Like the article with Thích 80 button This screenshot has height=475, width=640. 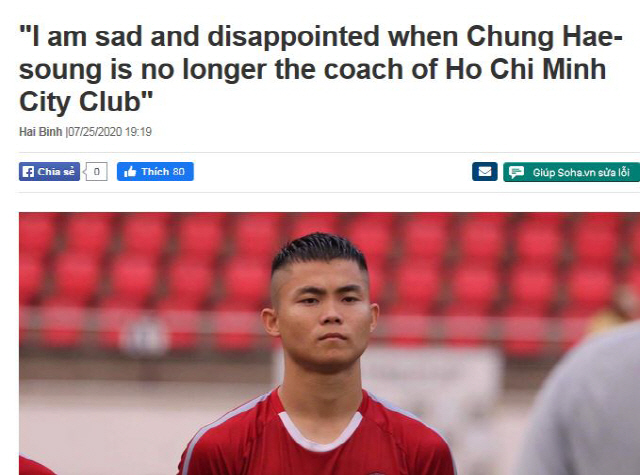click(155, 171)
